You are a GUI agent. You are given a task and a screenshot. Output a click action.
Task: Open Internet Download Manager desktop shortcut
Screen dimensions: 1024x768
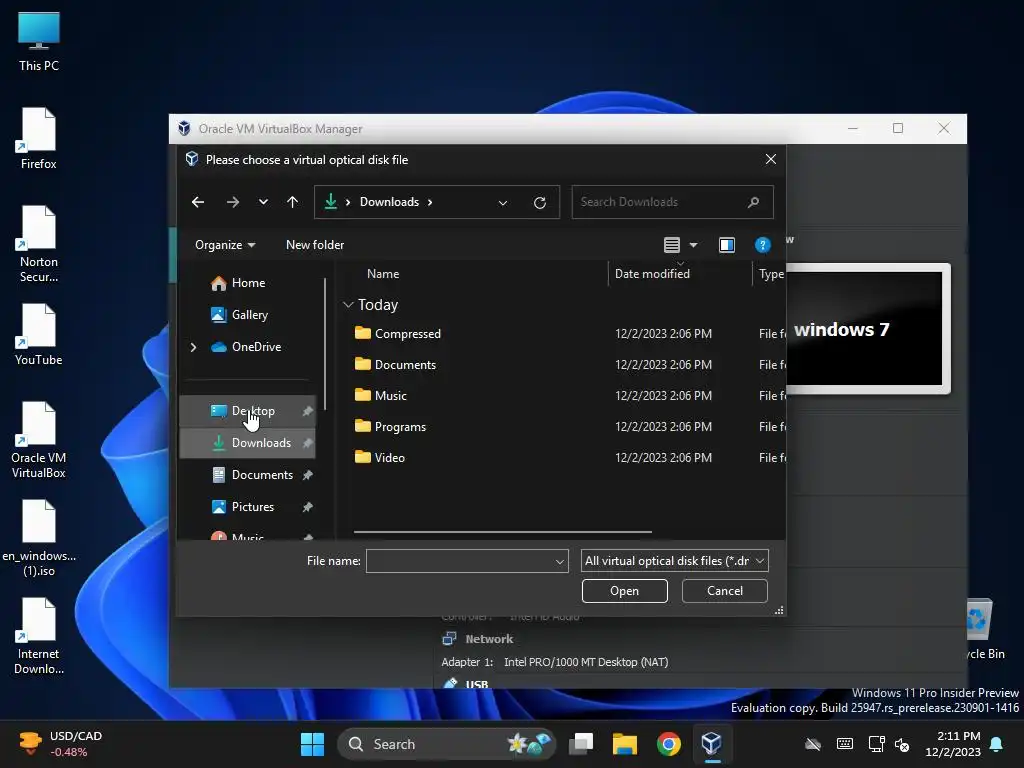point(39,636)
